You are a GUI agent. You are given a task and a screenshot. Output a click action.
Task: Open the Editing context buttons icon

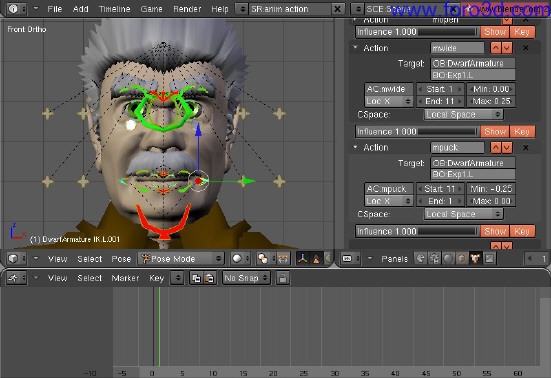(x=475, y=259)
